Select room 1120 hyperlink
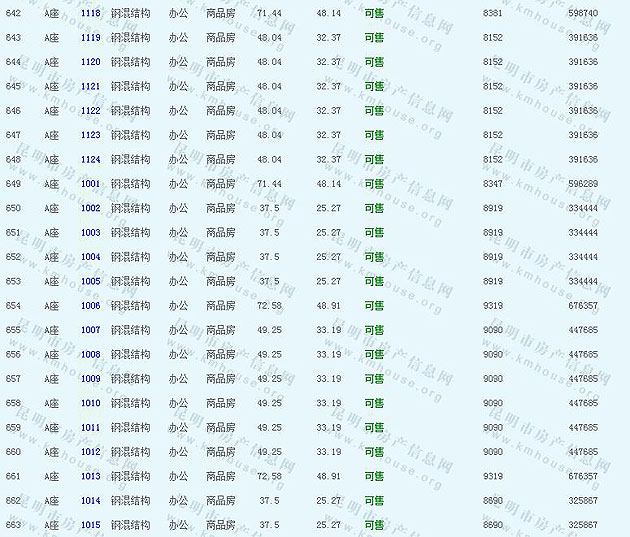 (90, 62)
